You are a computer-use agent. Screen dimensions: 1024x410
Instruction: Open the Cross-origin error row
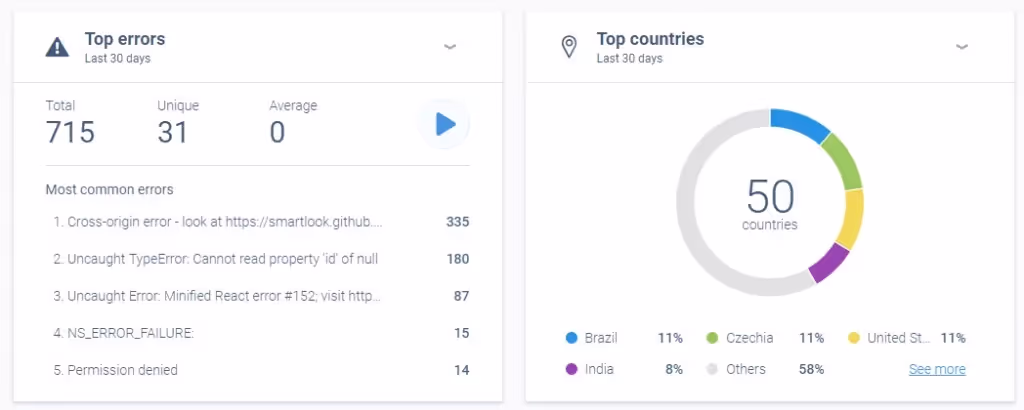[x=261, y=222]
